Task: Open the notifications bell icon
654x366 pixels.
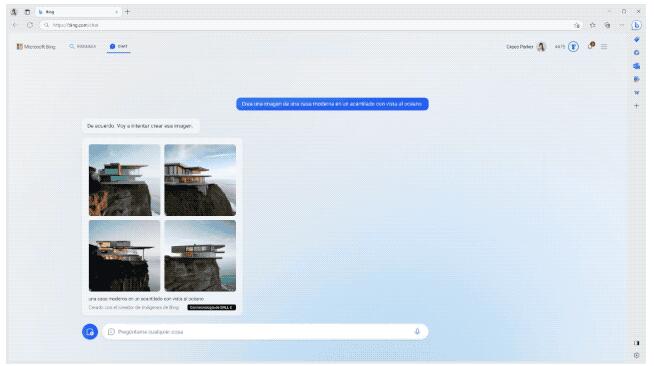Action: (591, 46)
